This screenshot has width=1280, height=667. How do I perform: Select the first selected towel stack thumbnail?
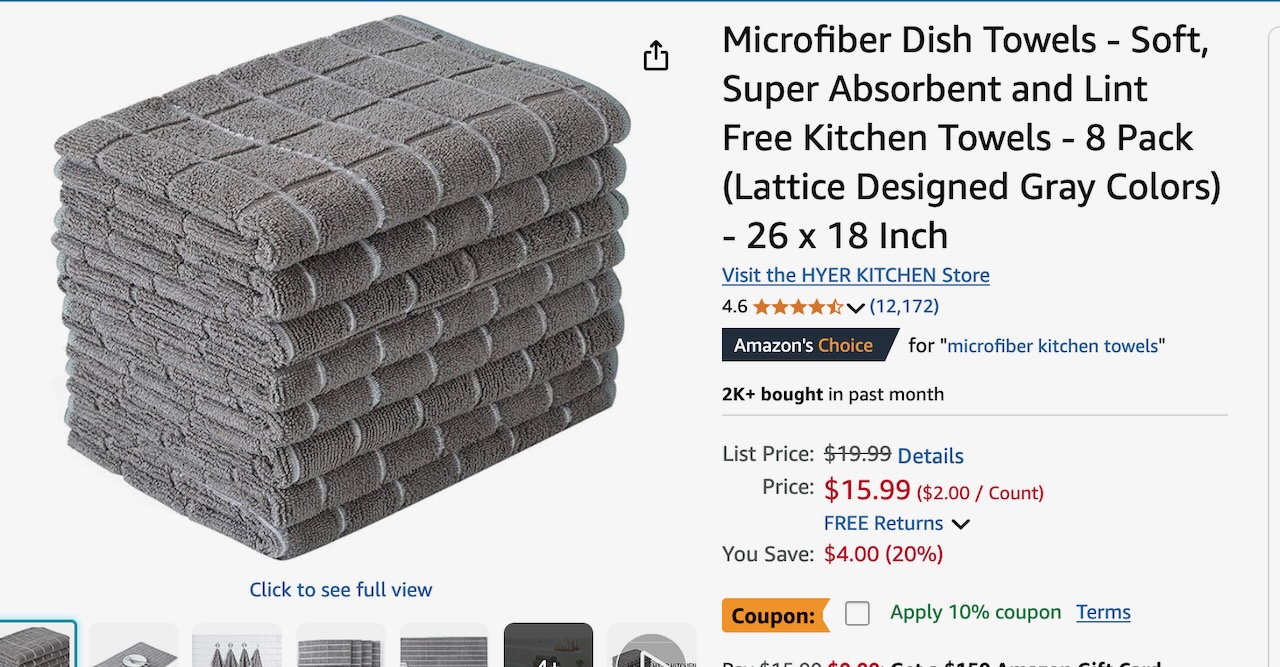coord(37,645)
